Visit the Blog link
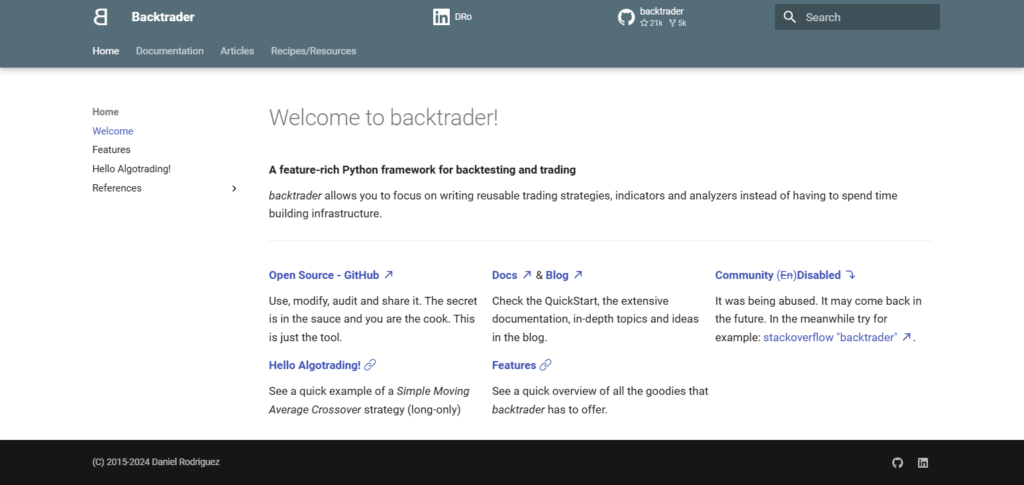The height and width of the screenshot is (485, 1024). [x=557, y=275]
